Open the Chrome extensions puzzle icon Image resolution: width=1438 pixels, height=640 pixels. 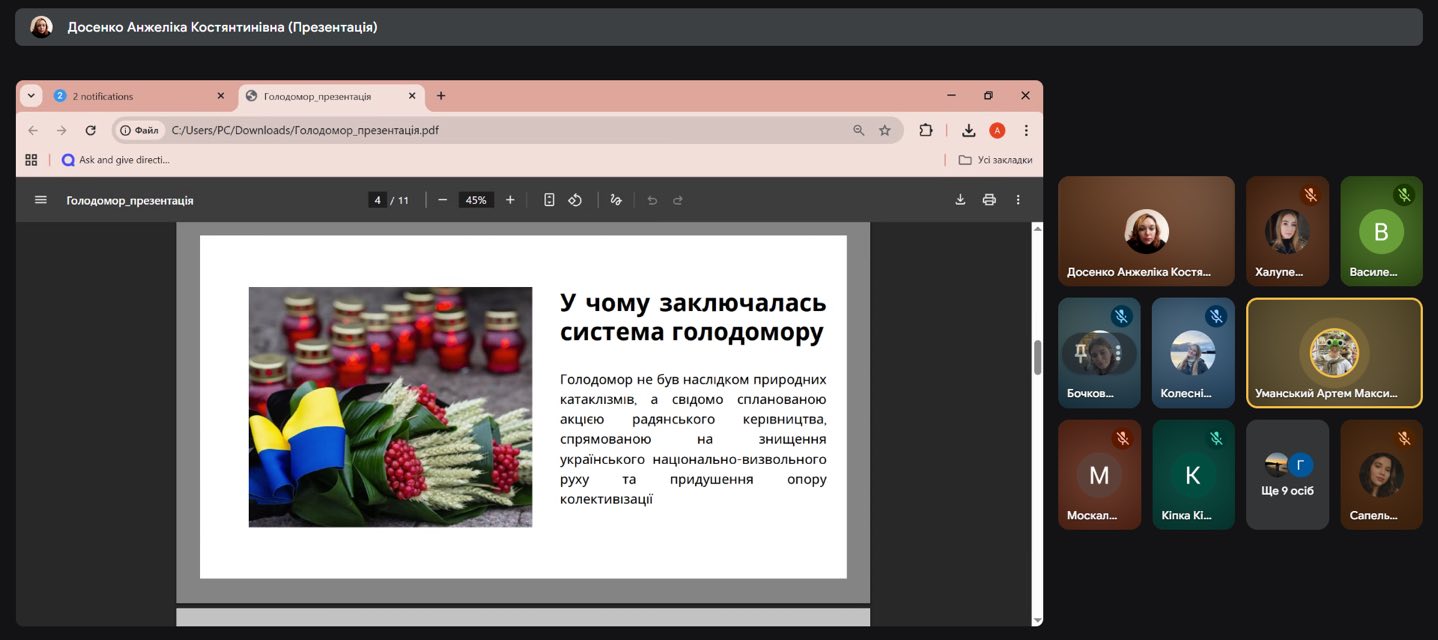pyautogui.click(x=926, y=130)
